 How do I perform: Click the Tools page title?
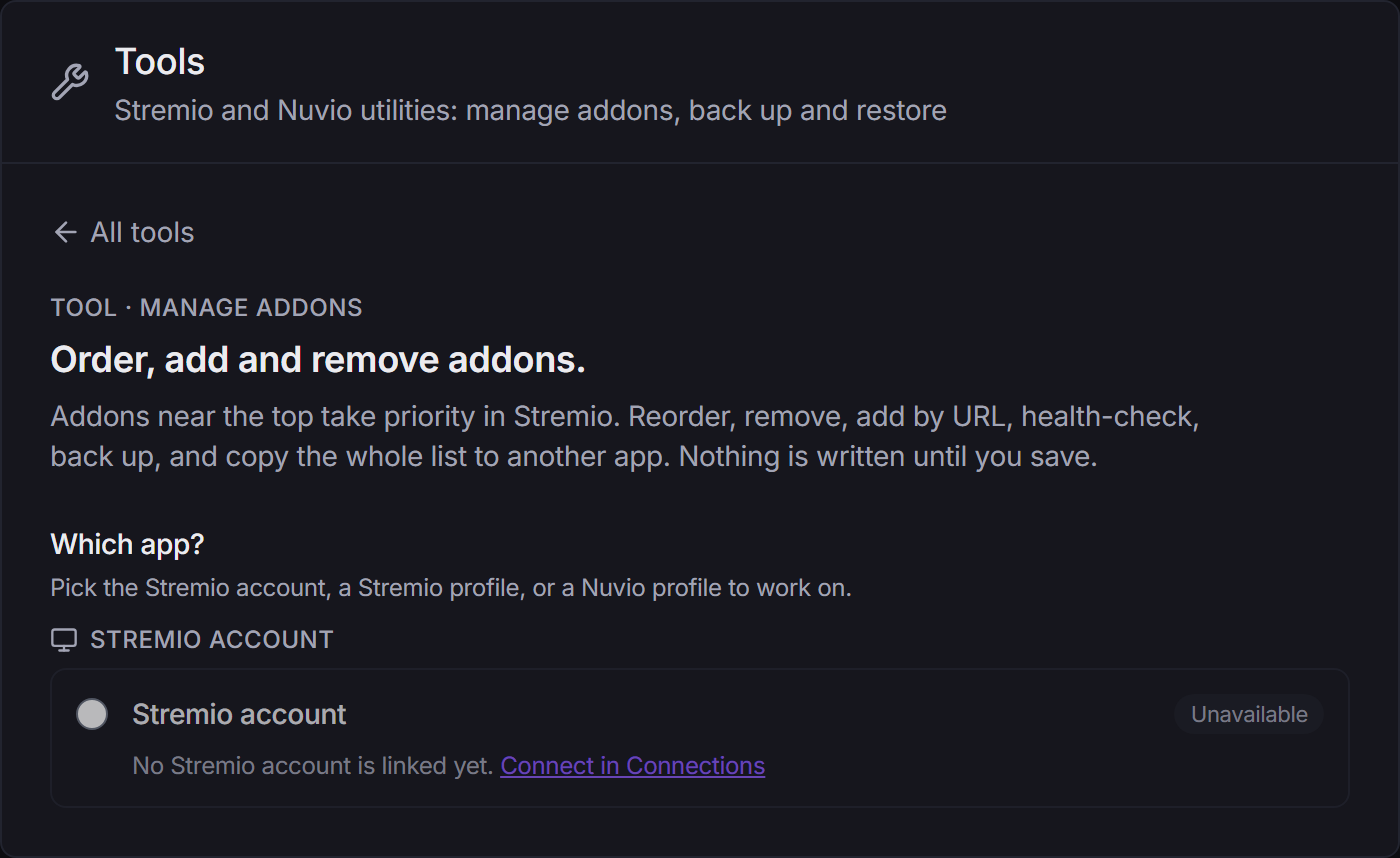pyautogui.click(x=160, y=62)
